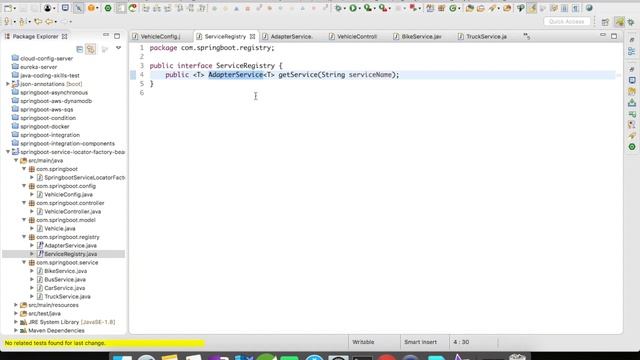The width and height of the screenshot is (640, 360).
Task: Toggle the user profile circle icon
Action: (48, 8)
